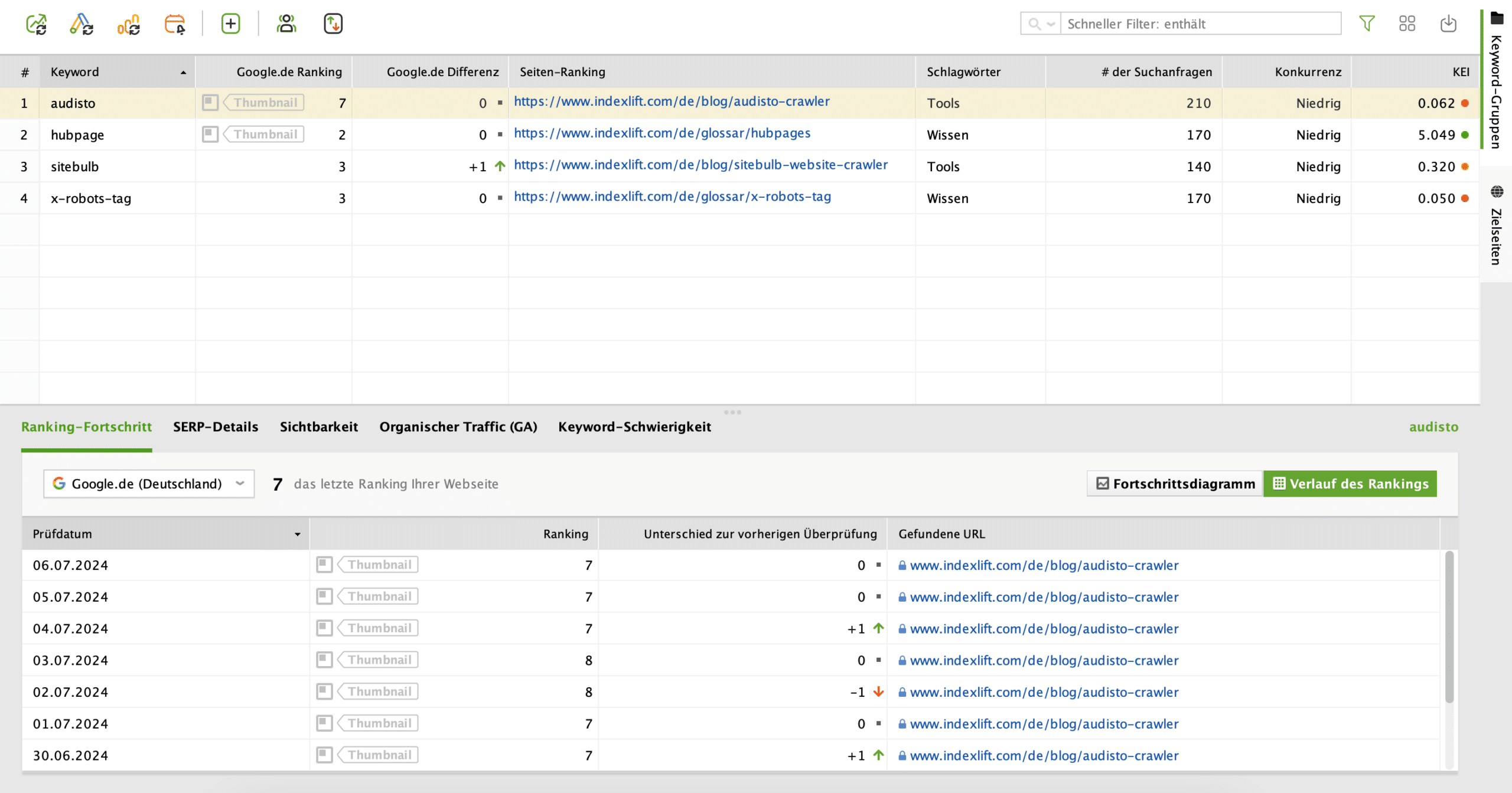This screenshot has width=1512, height=793.
Task: Click the panel splitter dots handle
Action: (x=732, y=412)
